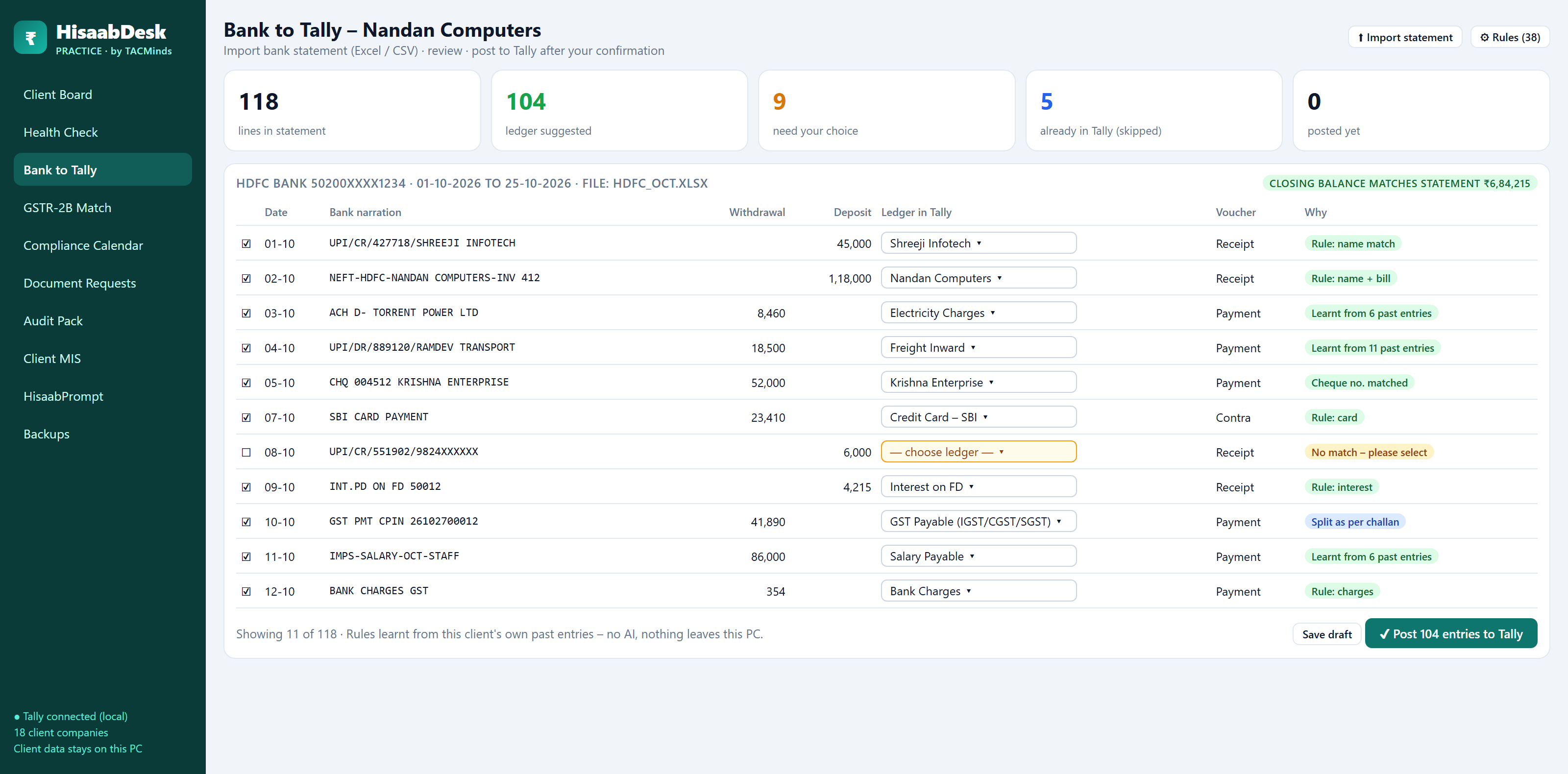Click the closing balance matches badge
Screen dimensions: 1568x774
1399,183
